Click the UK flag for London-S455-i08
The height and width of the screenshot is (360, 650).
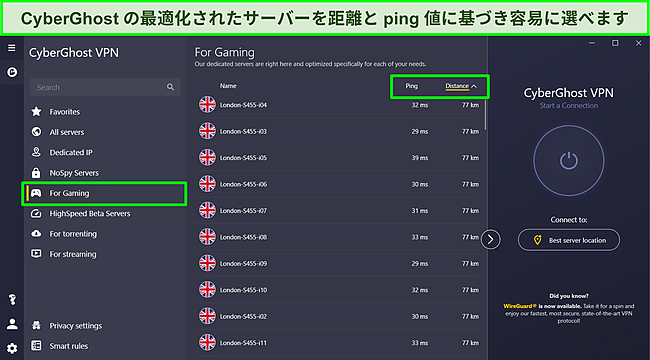pyautogui.click(x=207, y=237)
